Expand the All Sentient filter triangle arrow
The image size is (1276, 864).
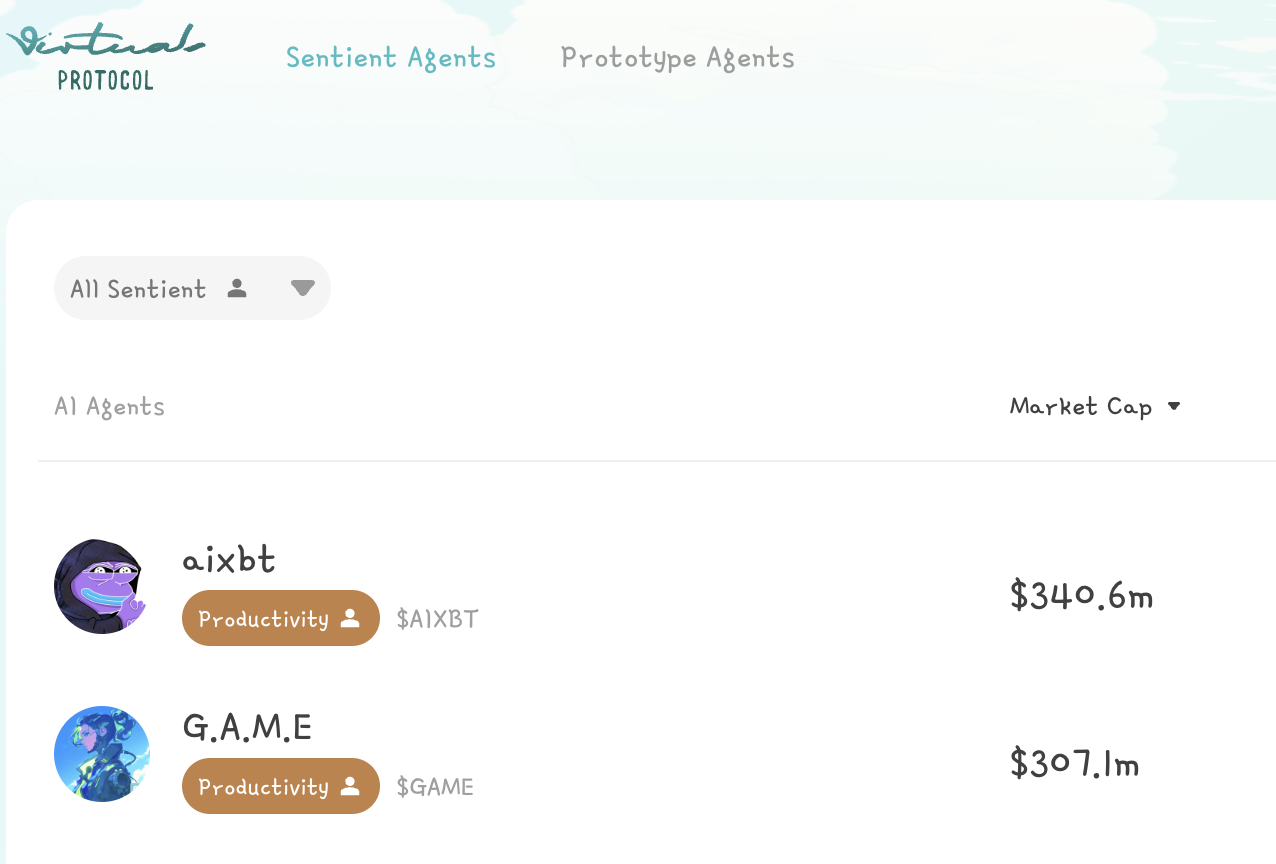[303, 288]
